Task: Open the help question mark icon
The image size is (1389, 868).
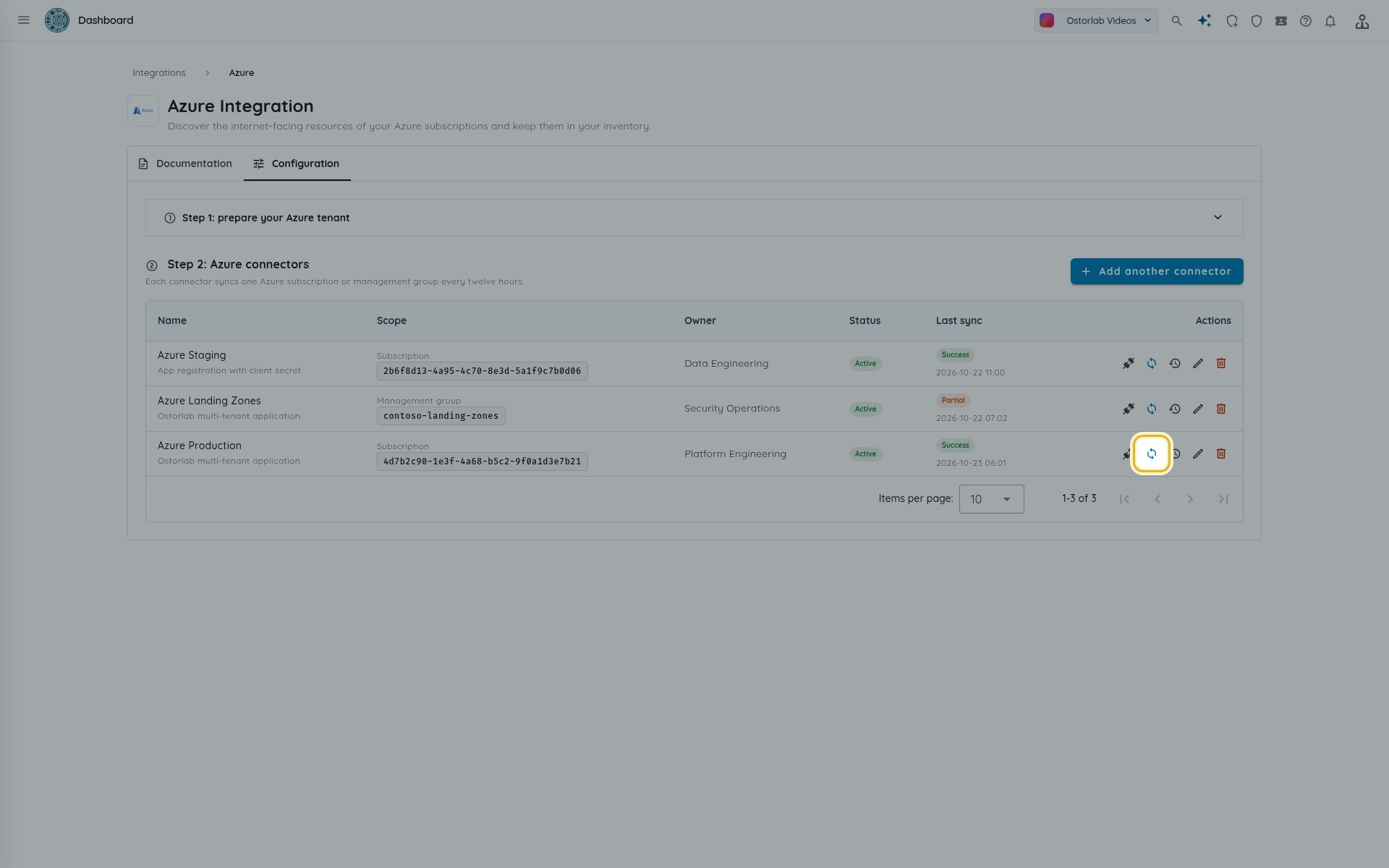Action: point(1306,21)
